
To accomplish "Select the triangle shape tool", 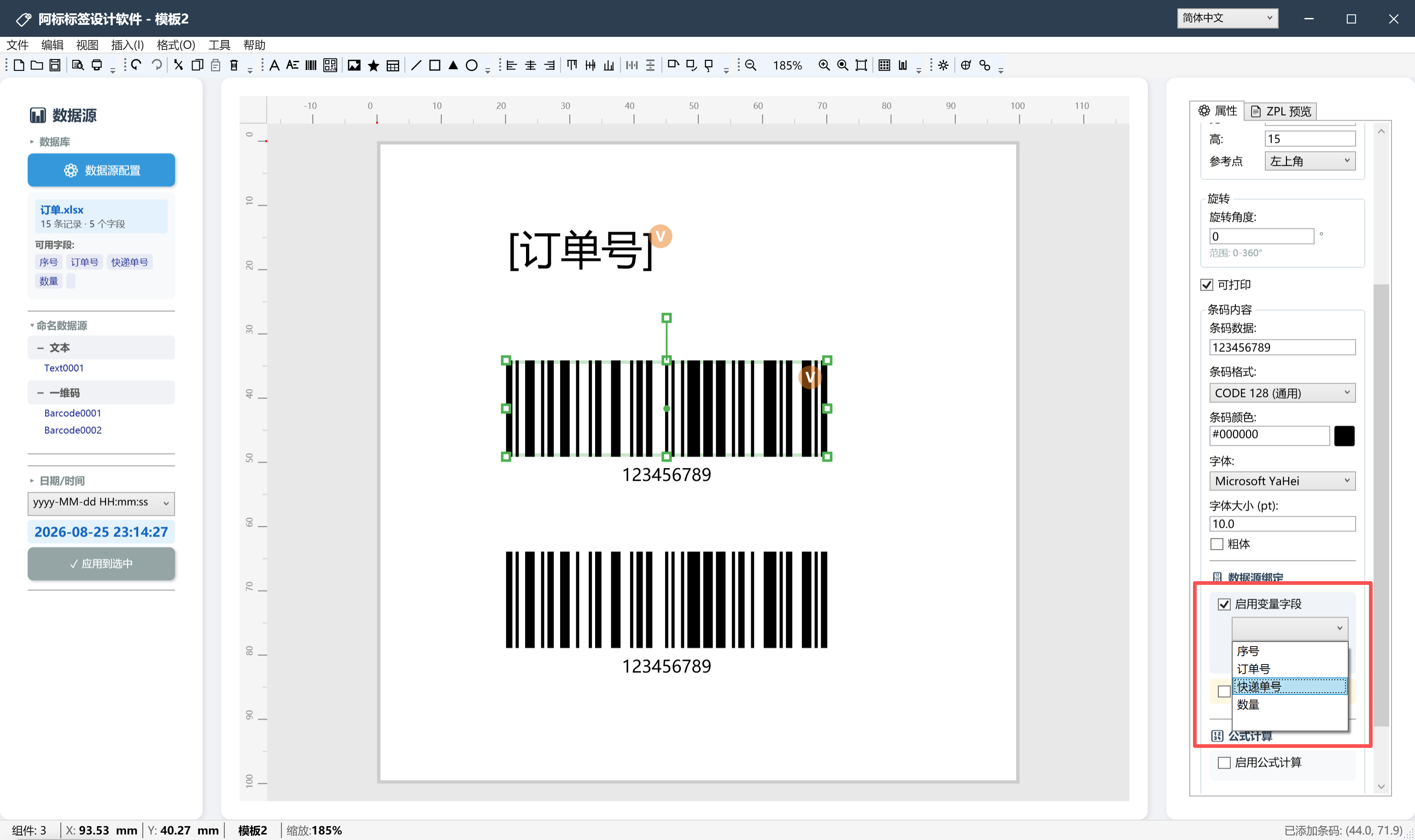I will pyautogui.click(x=453, y=66).
